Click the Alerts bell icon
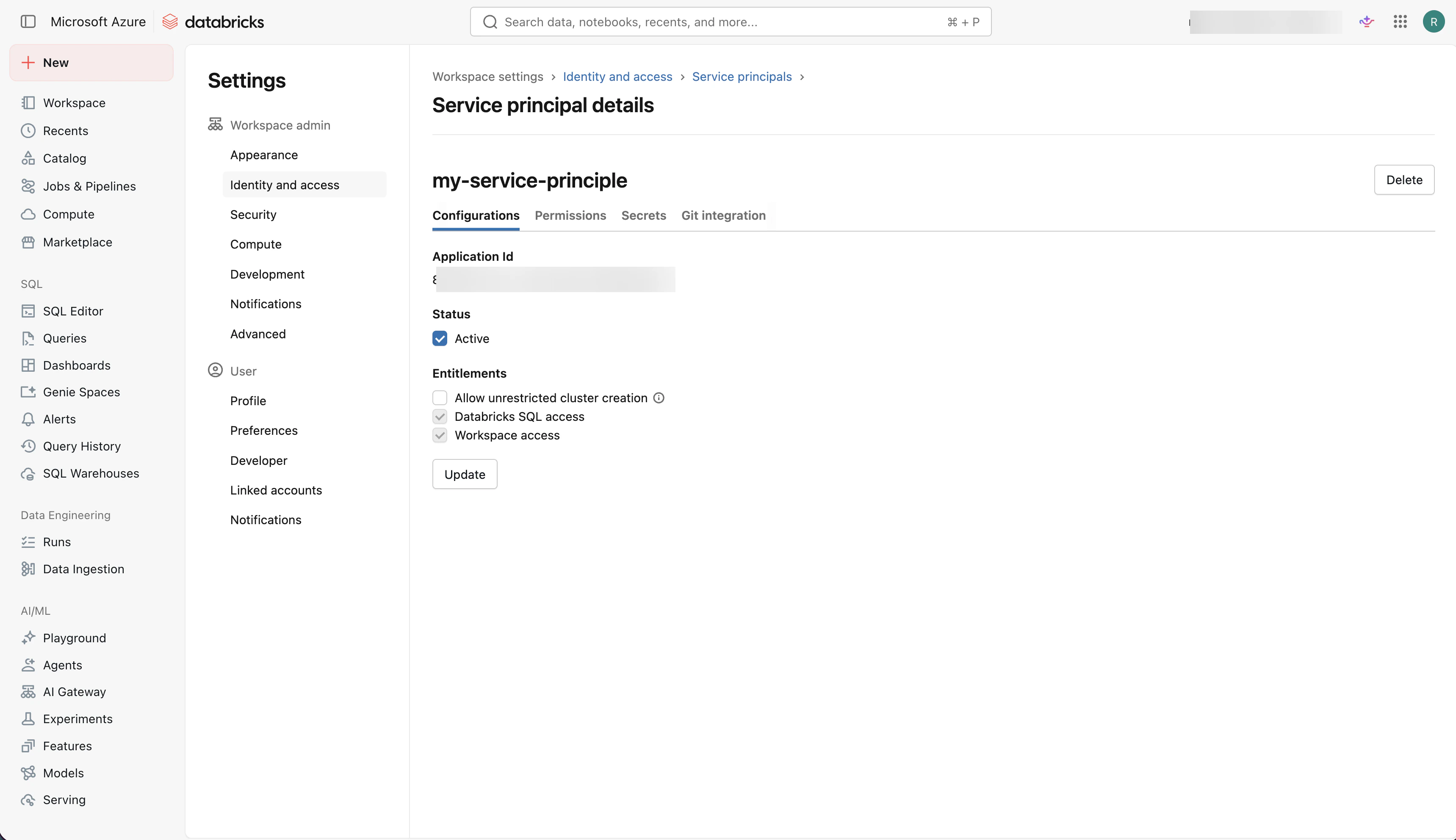Image resolution: width=1456 pixels, height=840 pixels. [x=28, y=419]
